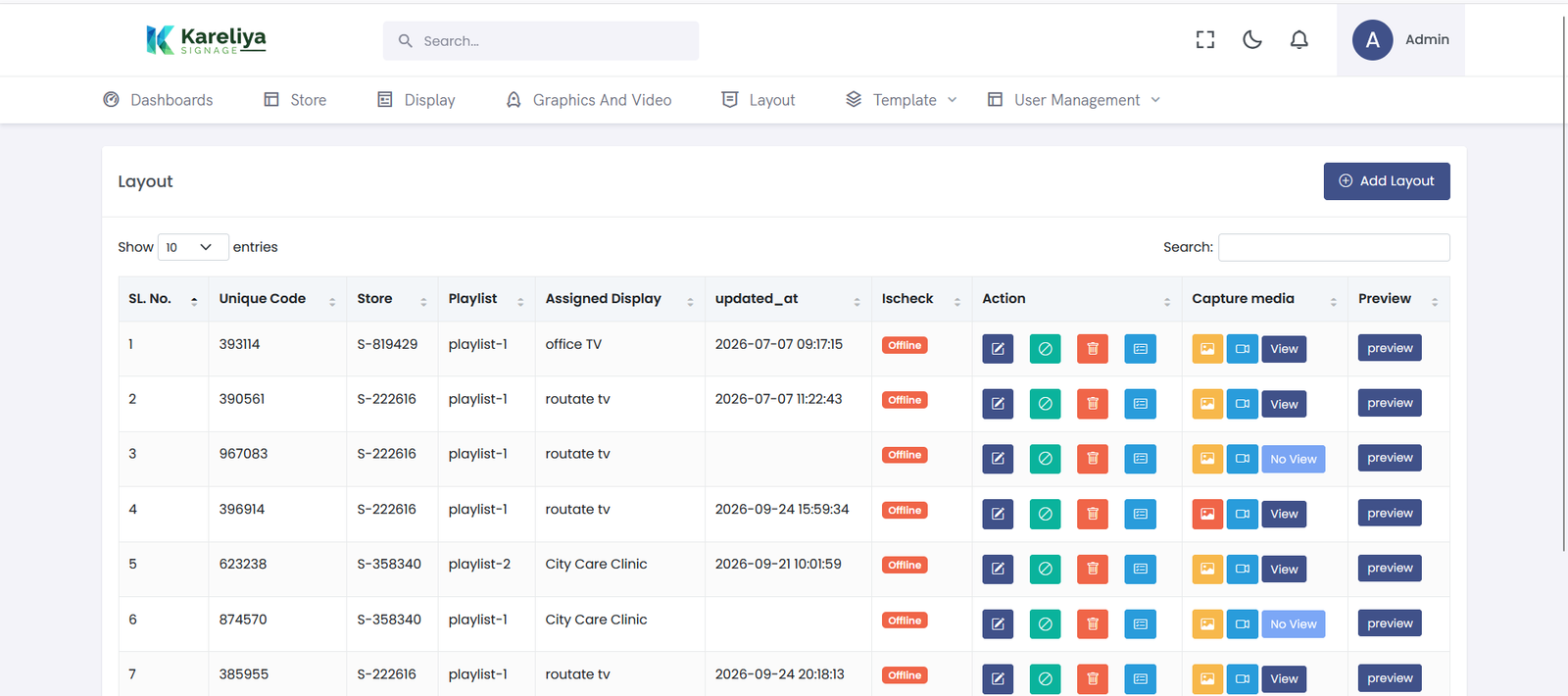The height and width of the screenshot is (696, 1568).
Task: Delete the layout in row 385955
Action: (x=1093, y=678)
